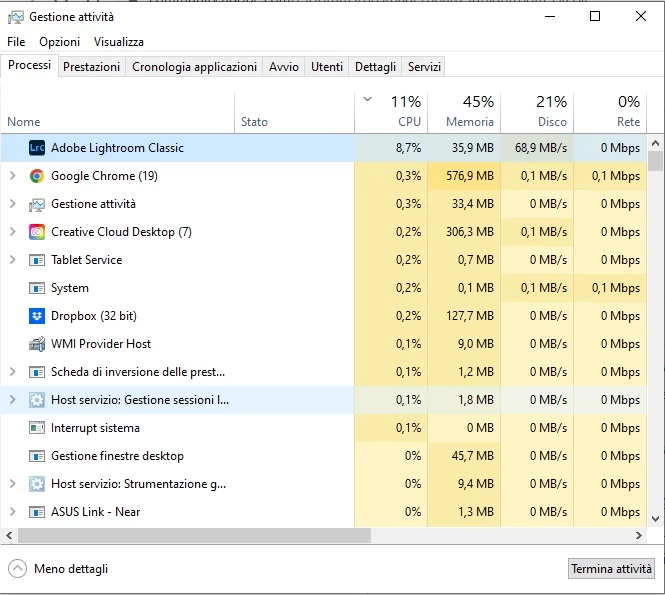Select the Gestione finestre desktop row name

pyautogui.click(x=117, y=456)
